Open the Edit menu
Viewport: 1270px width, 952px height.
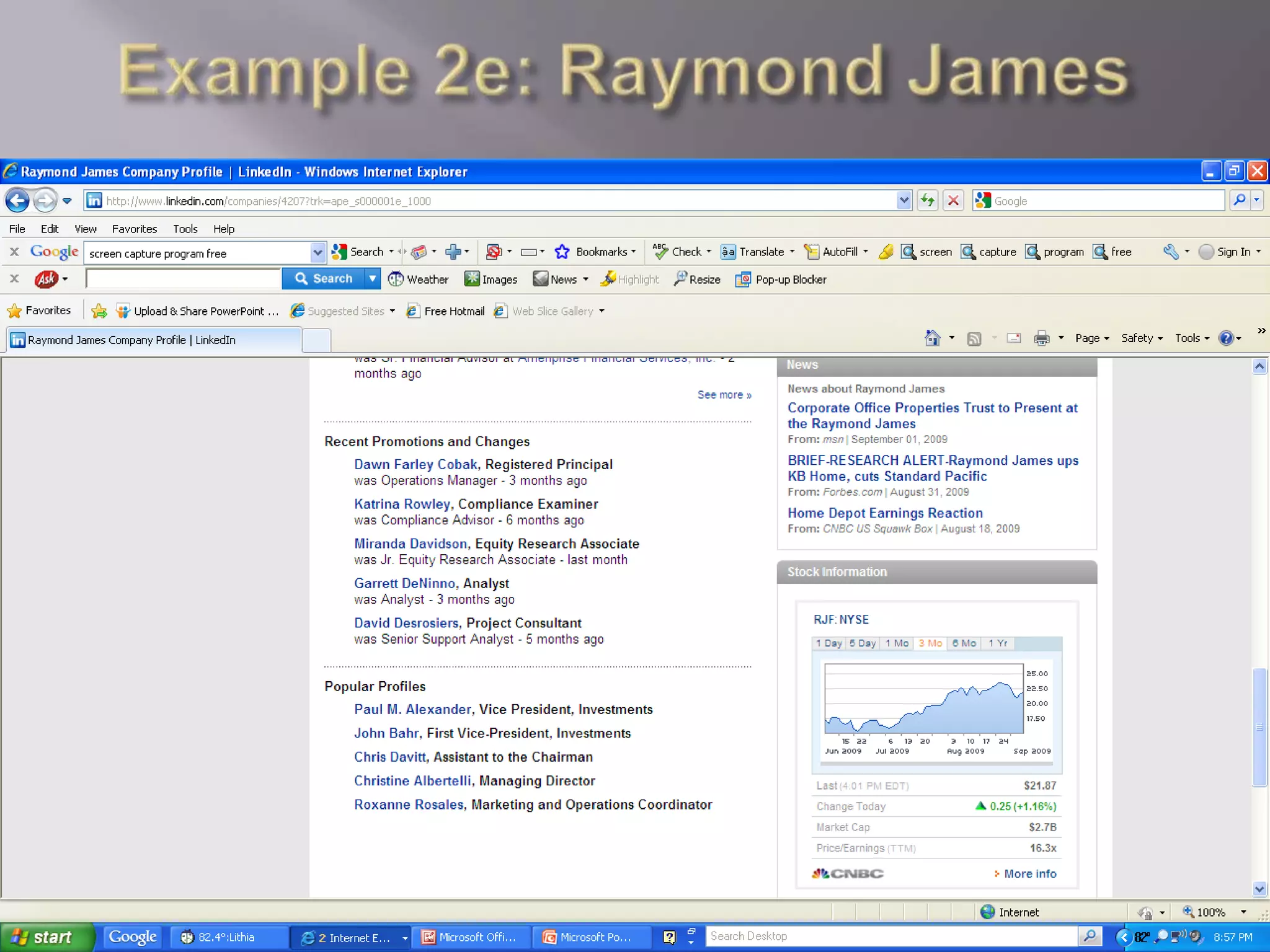point(50,229)
